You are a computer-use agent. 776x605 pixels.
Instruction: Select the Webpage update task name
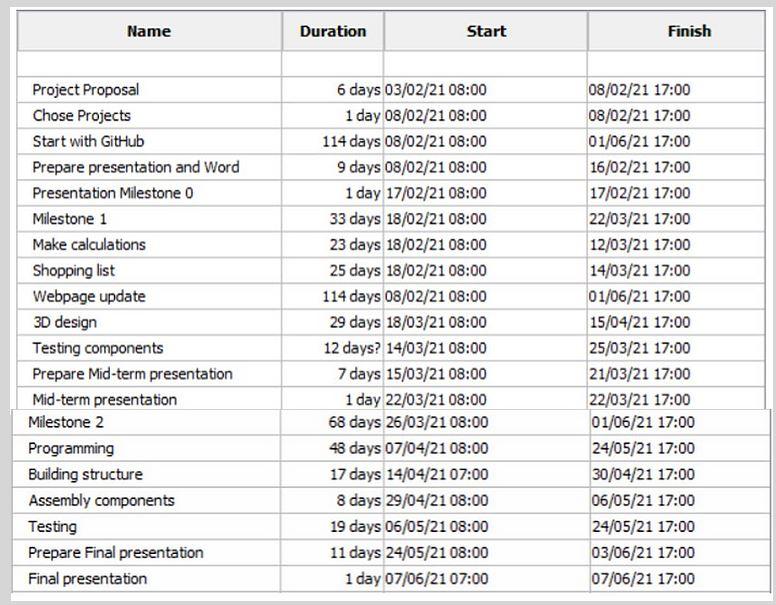click(x=89, y=297)
